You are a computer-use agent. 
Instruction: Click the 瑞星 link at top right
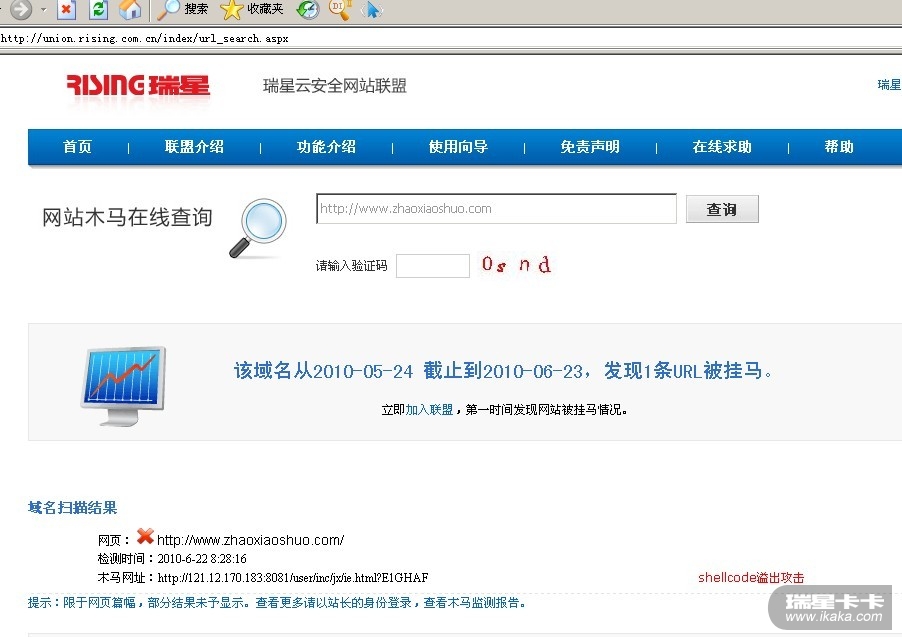tap(889, 85)
